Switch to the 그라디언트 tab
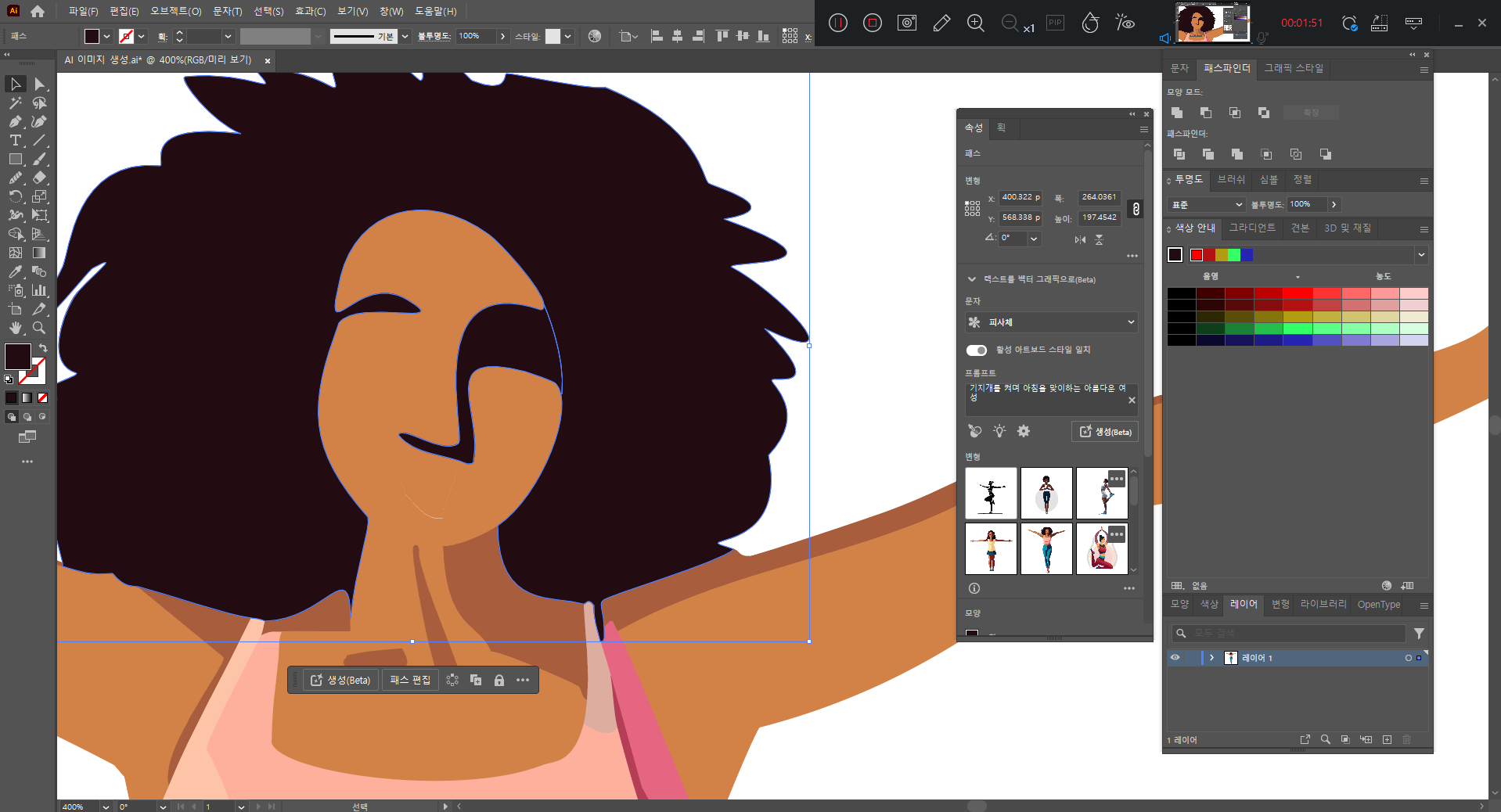This screenshot has width=1501, height=812. (x=1251, y=228)
